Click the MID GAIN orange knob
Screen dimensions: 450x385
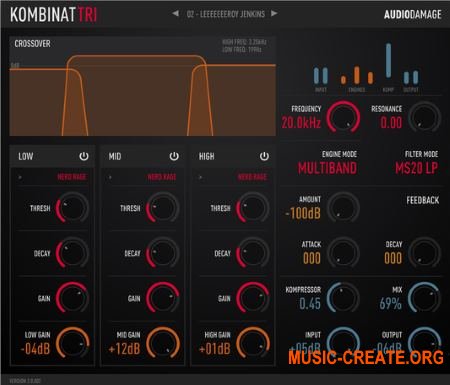coord(163,343)
